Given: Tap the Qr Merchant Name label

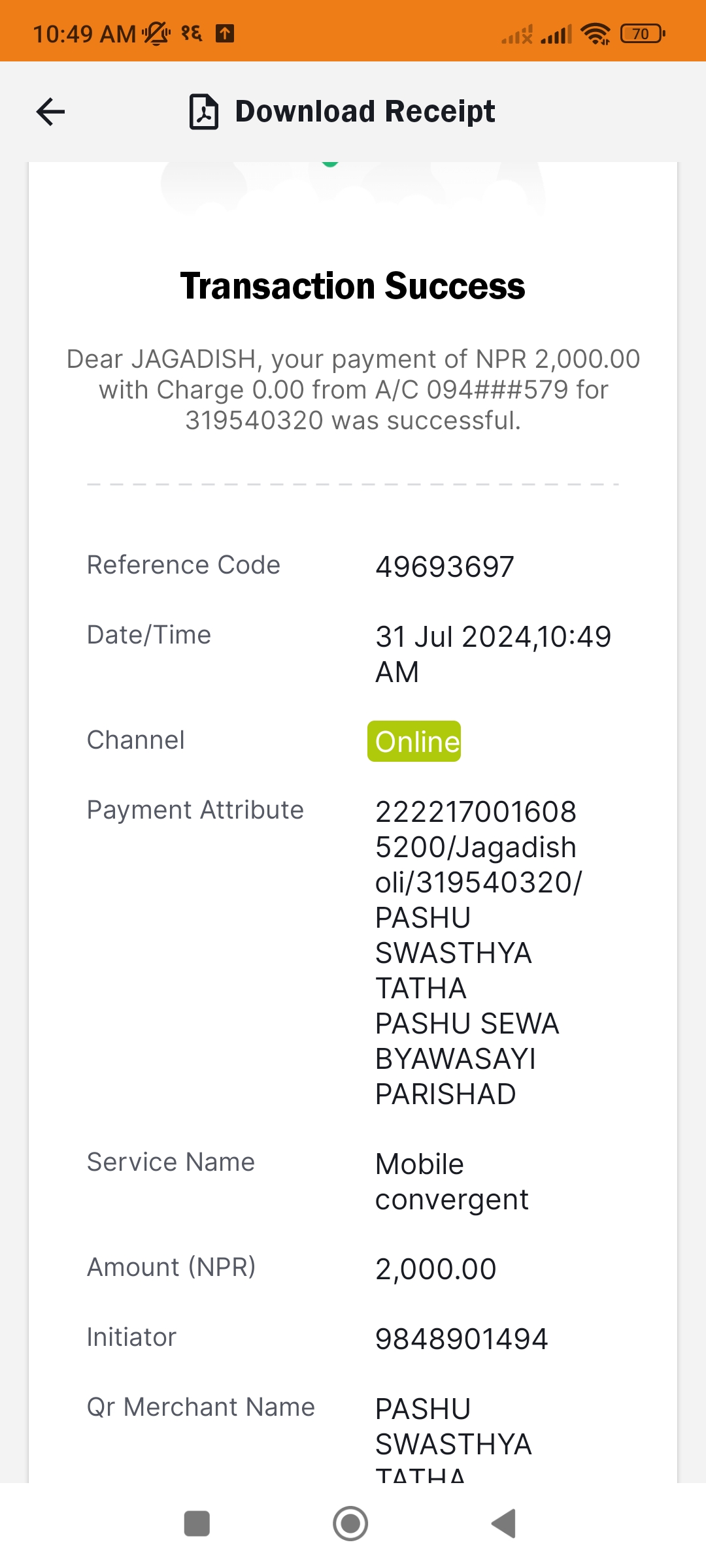Looking at the screenshot, I should click(201, 1407).
